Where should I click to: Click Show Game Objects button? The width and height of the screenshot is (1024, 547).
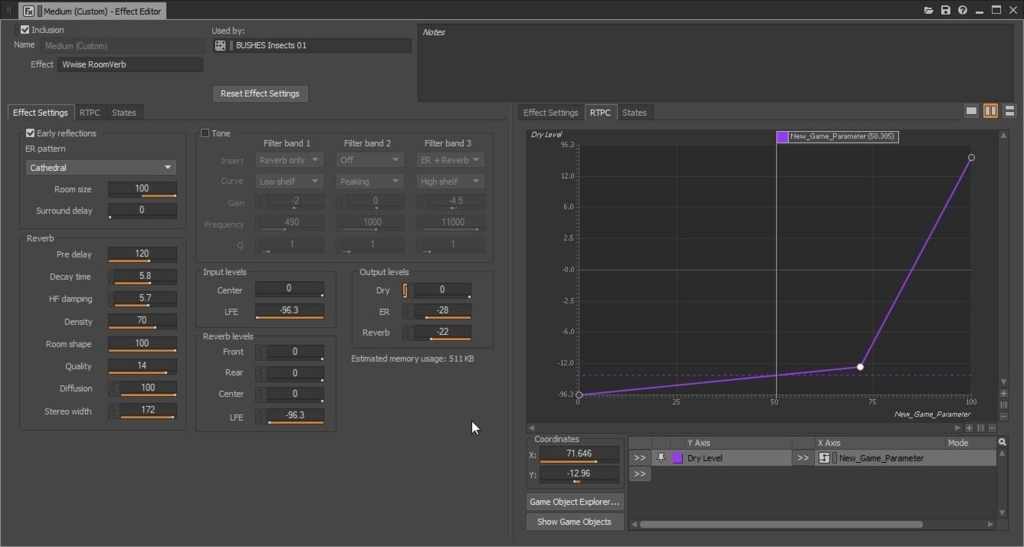(575, 522)
